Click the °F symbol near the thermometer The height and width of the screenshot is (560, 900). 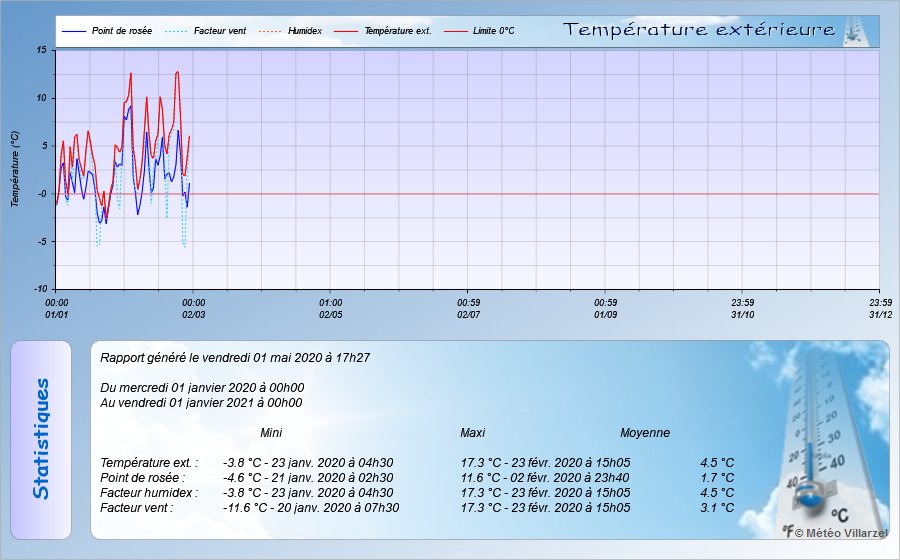tap(788, 532)
